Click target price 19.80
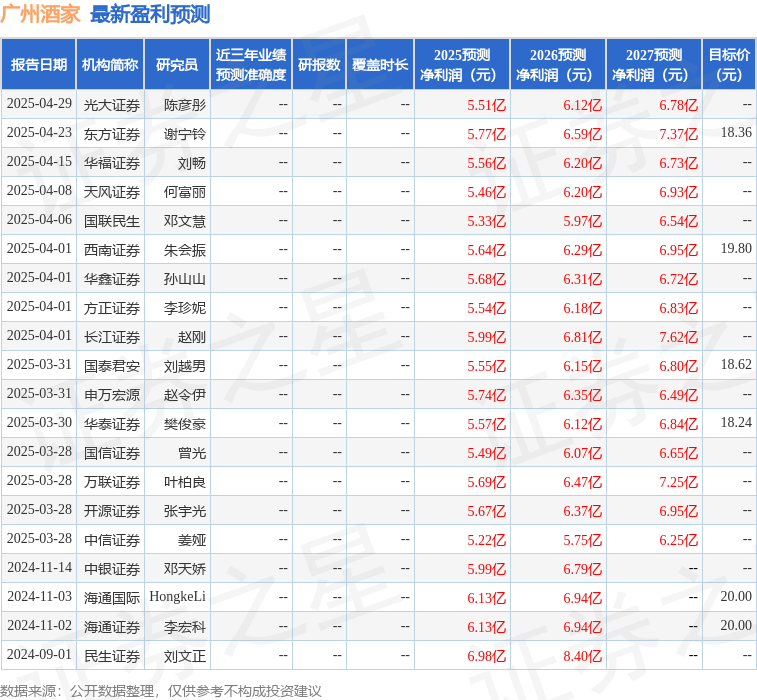 [736, 248]
